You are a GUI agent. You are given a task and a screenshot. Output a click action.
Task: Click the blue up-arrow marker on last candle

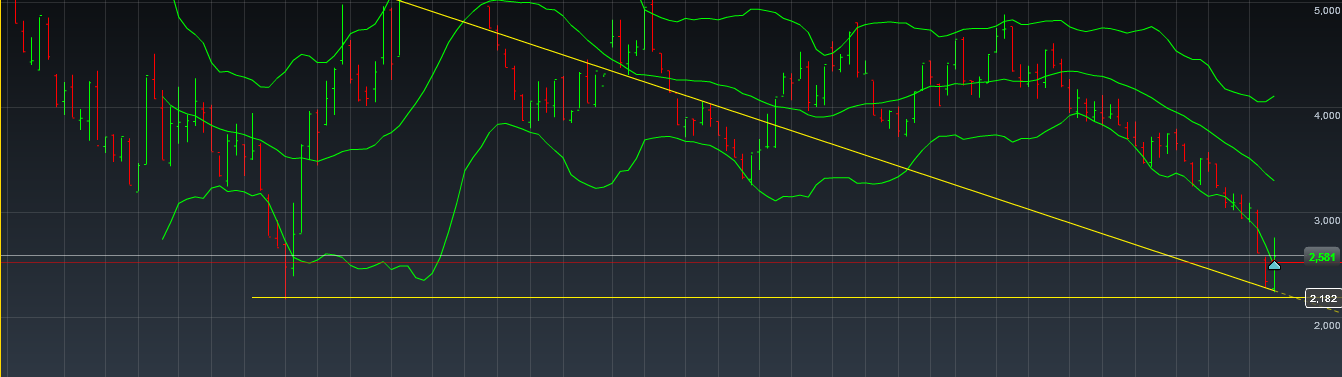pyautogui.click(x=1274, y=265)
